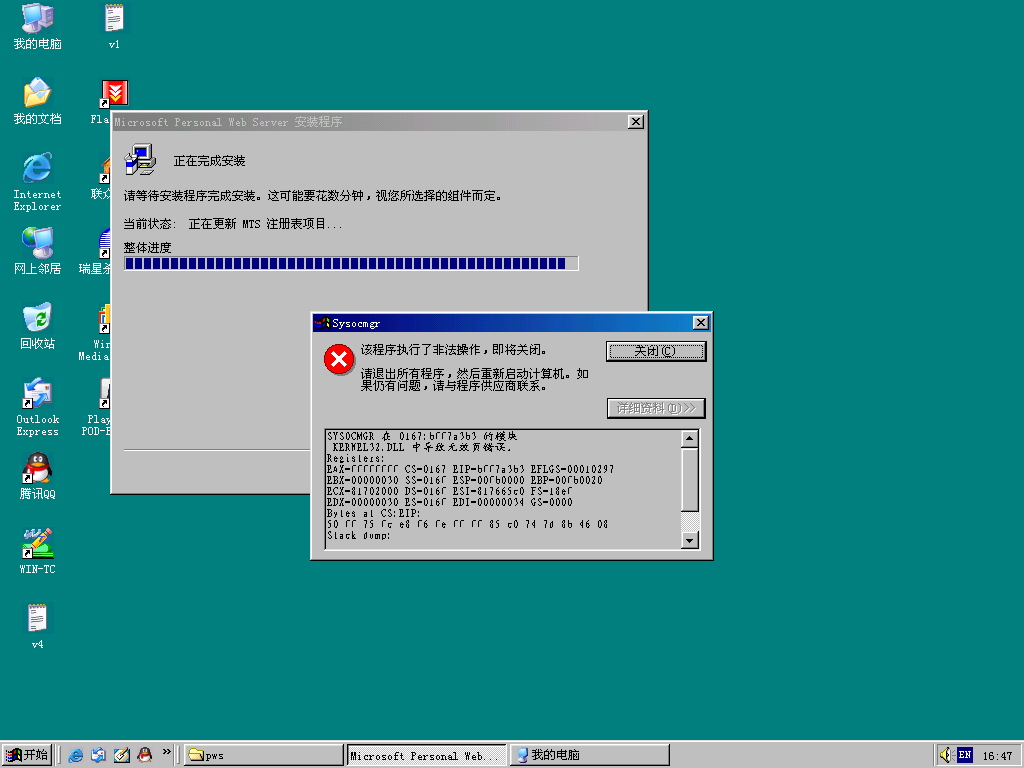Click the 该程序执行了非法操作 message
The height and width of the screenshot is (768, 1024).
pos(454,350)
